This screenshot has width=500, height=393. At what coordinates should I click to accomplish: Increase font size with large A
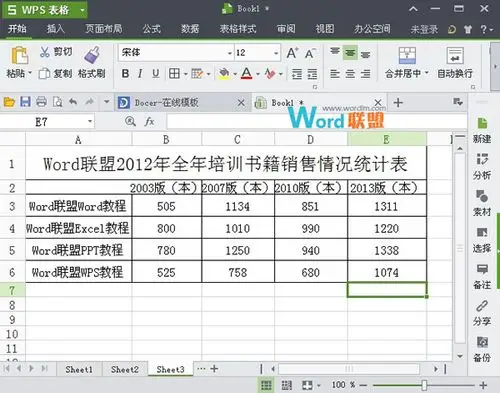pos(292,53)
